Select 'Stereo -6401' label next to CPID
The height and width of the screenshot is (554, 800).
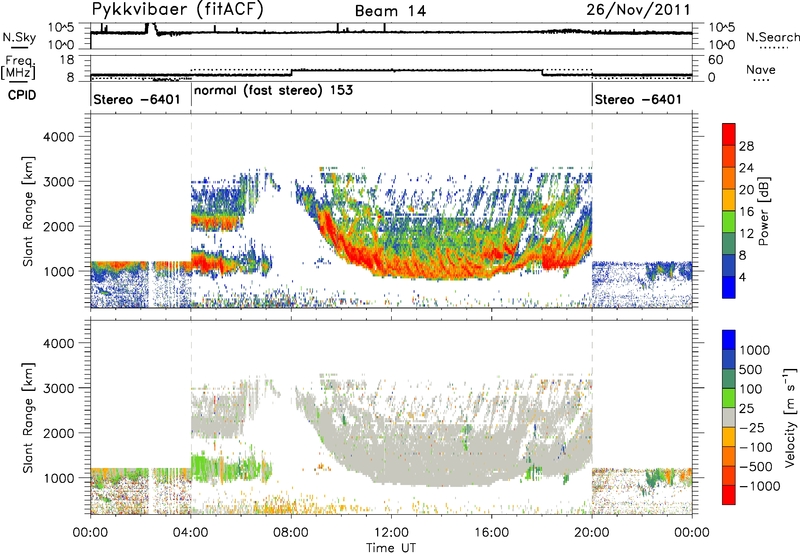137,99
